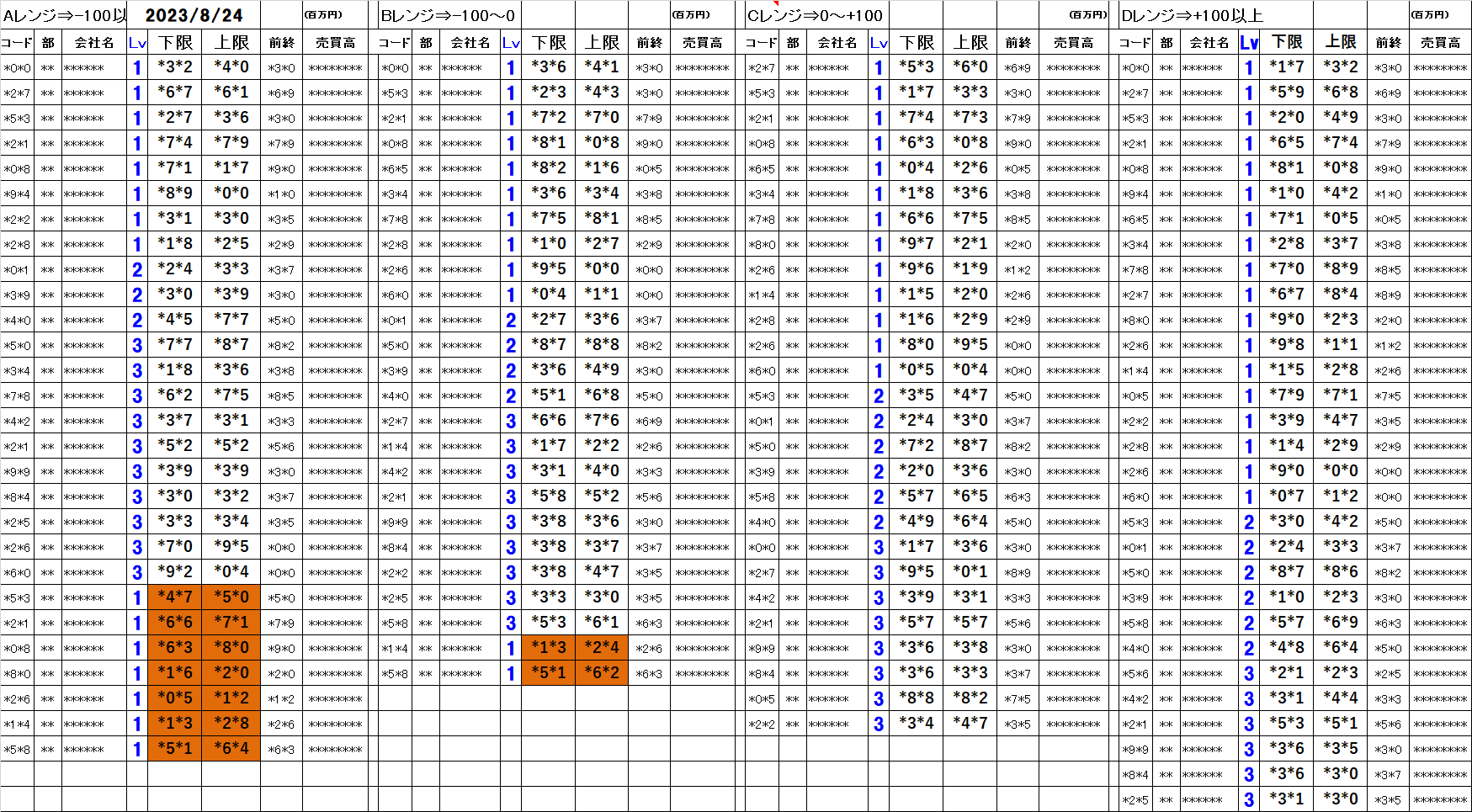Click the Aレンジ⇒-100以 title cell
The width and height of the screenshot is (1472, 812).
click(65, 15)
